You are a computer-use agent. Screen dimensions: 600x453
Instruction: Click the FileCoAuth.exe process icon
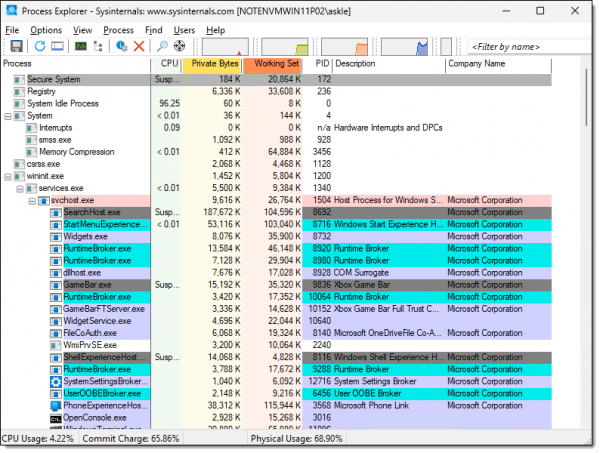[56, 333]
